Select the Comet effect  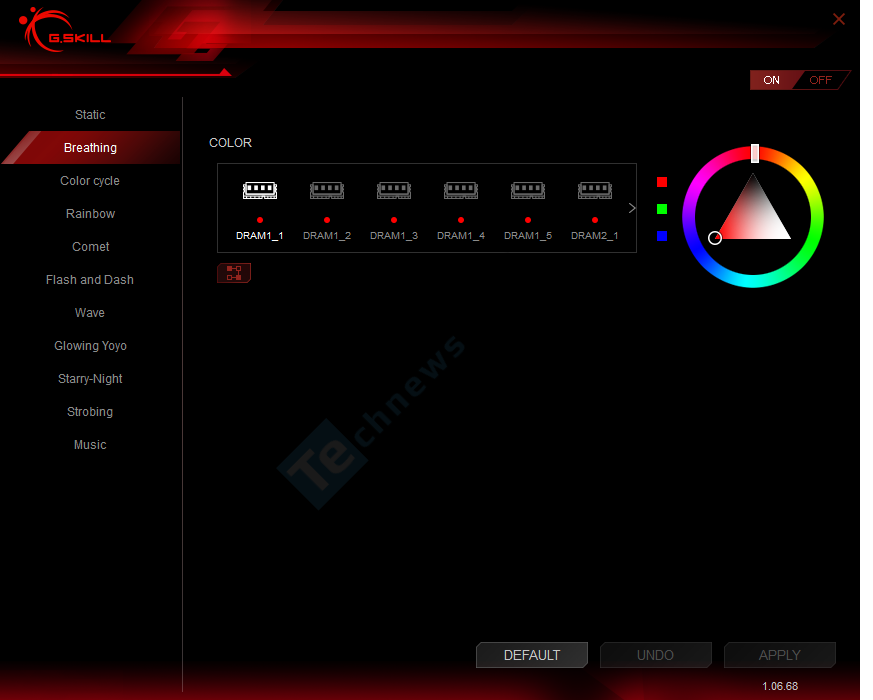click(90, 247)
